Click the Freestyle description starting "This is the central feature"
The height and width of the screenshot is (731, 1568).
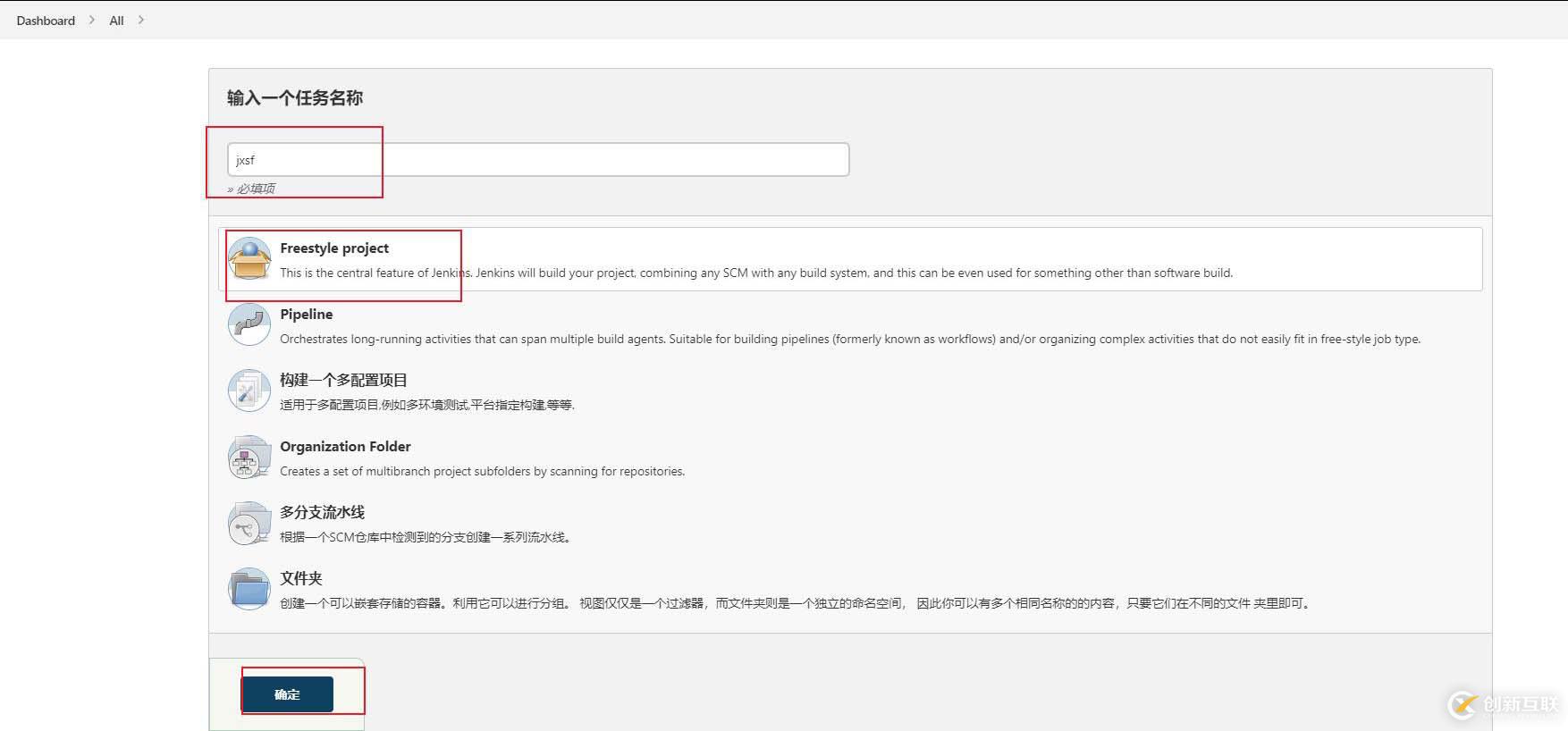(x=756, y=273)
